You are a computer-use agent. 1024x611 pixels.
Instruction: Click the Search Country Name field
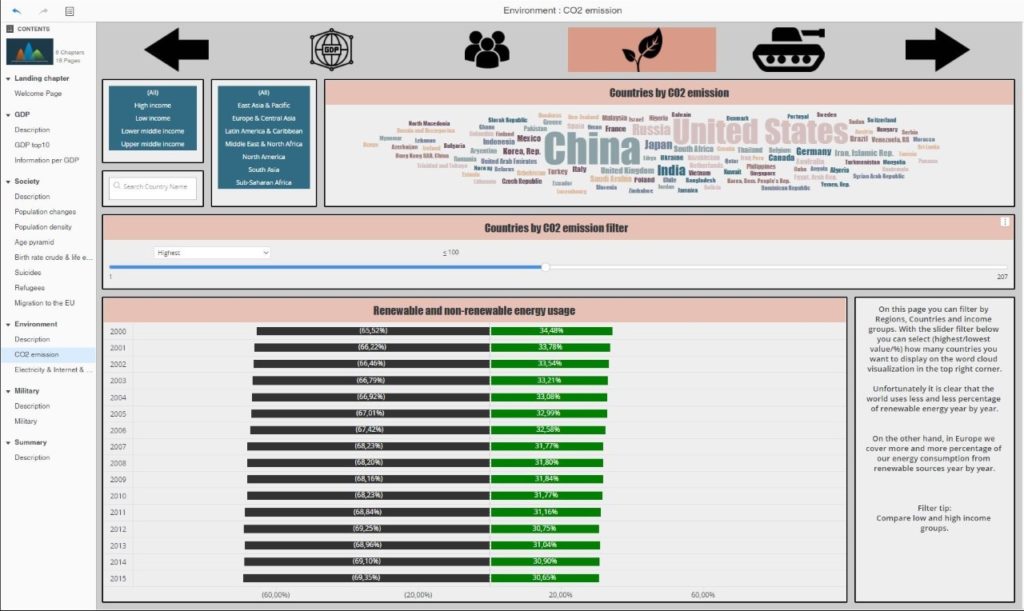tap(153, 187)
